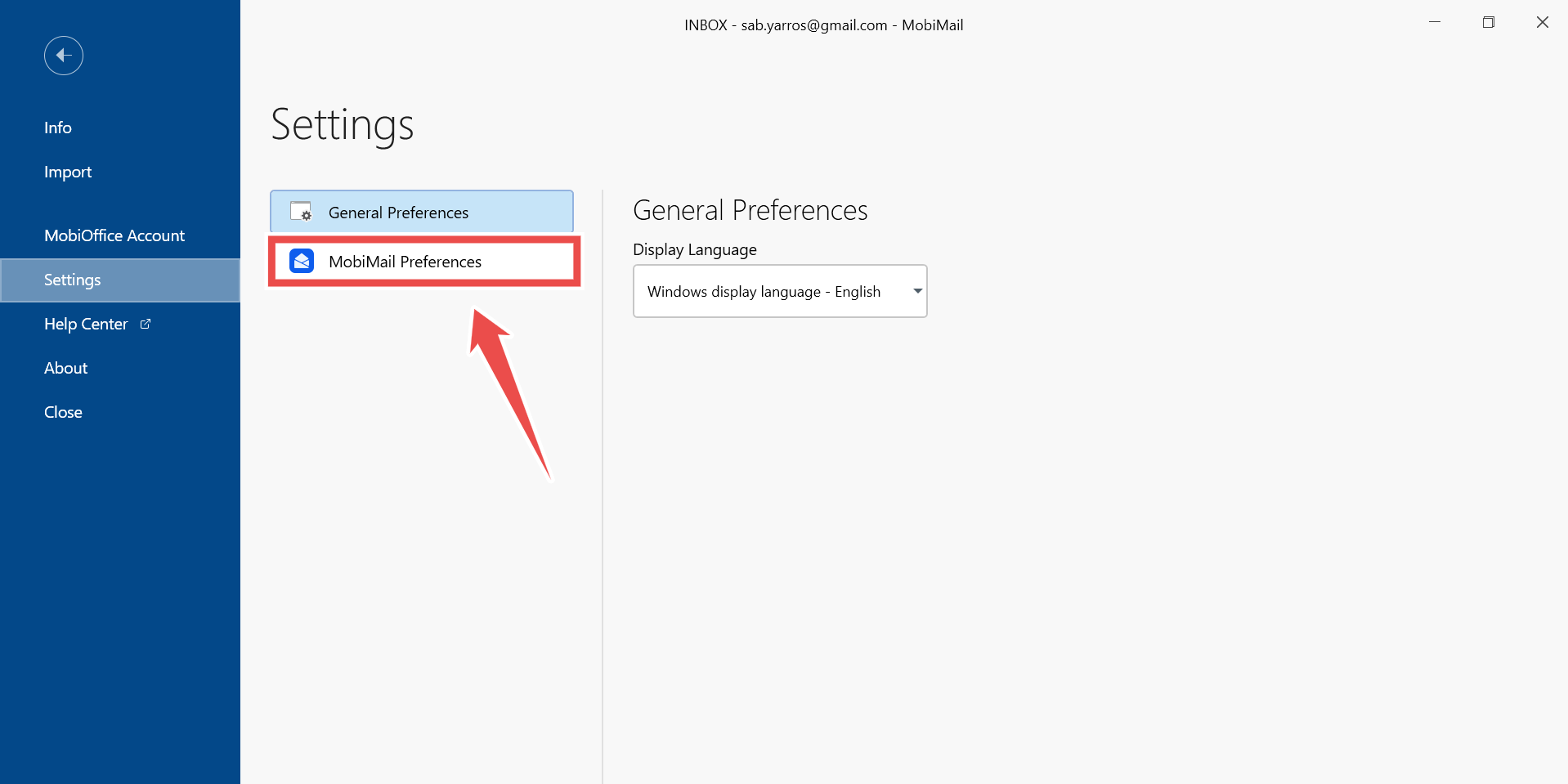Select Windows display language combo box
1568x784 pixels.
click(x=780, y=291)
